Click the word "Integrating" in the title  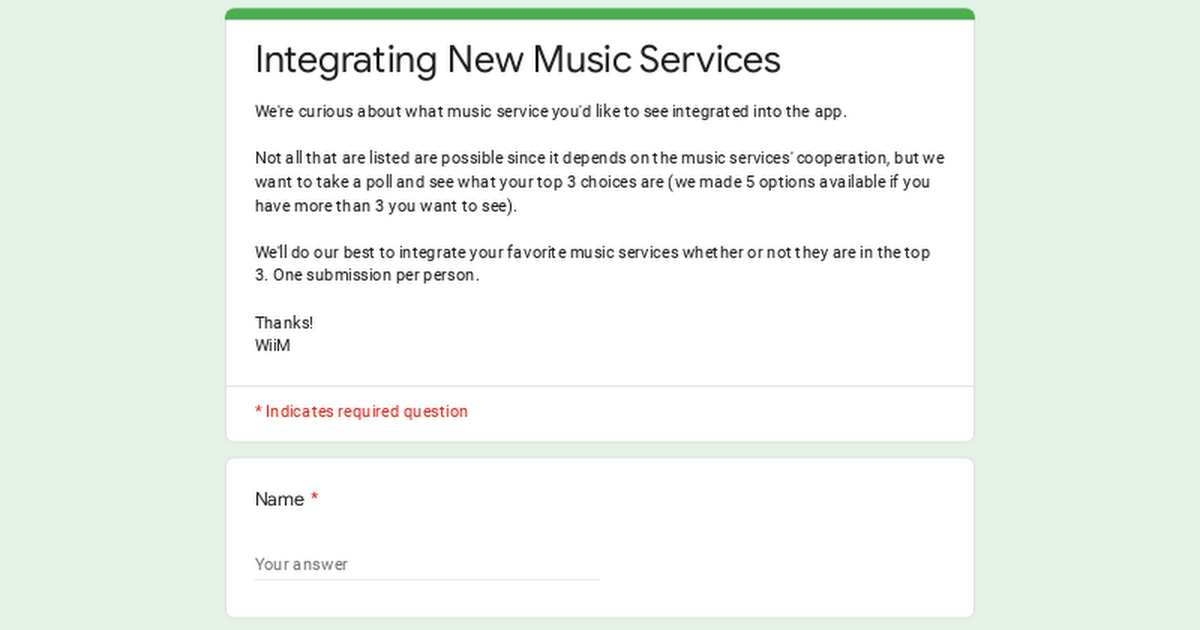[x=345, y=60]
